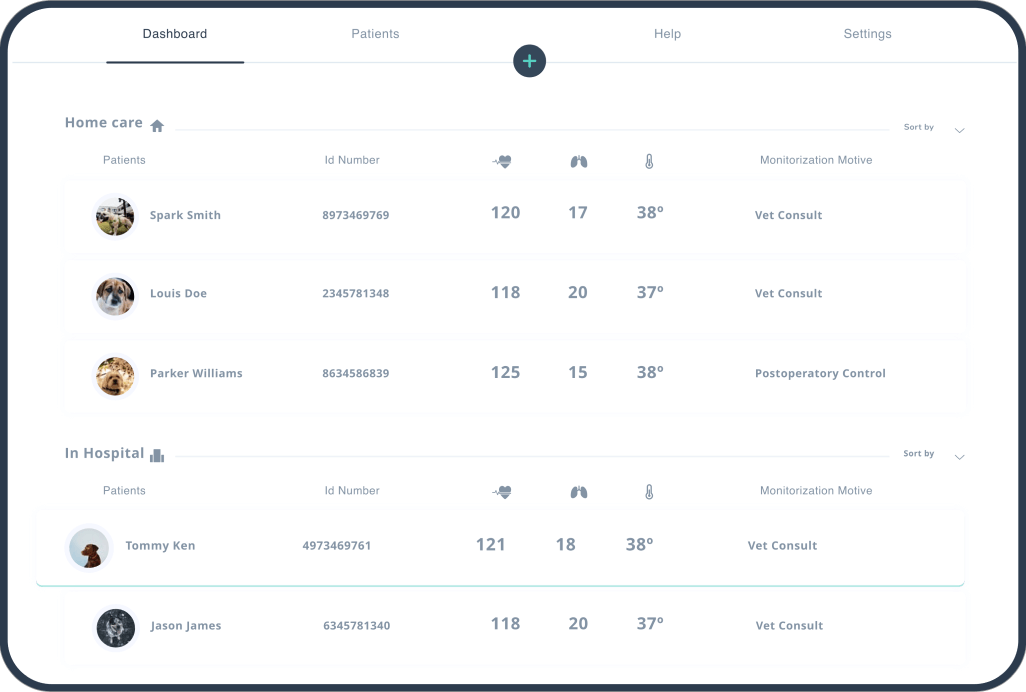Open the Settings tab

click(866, 33)
